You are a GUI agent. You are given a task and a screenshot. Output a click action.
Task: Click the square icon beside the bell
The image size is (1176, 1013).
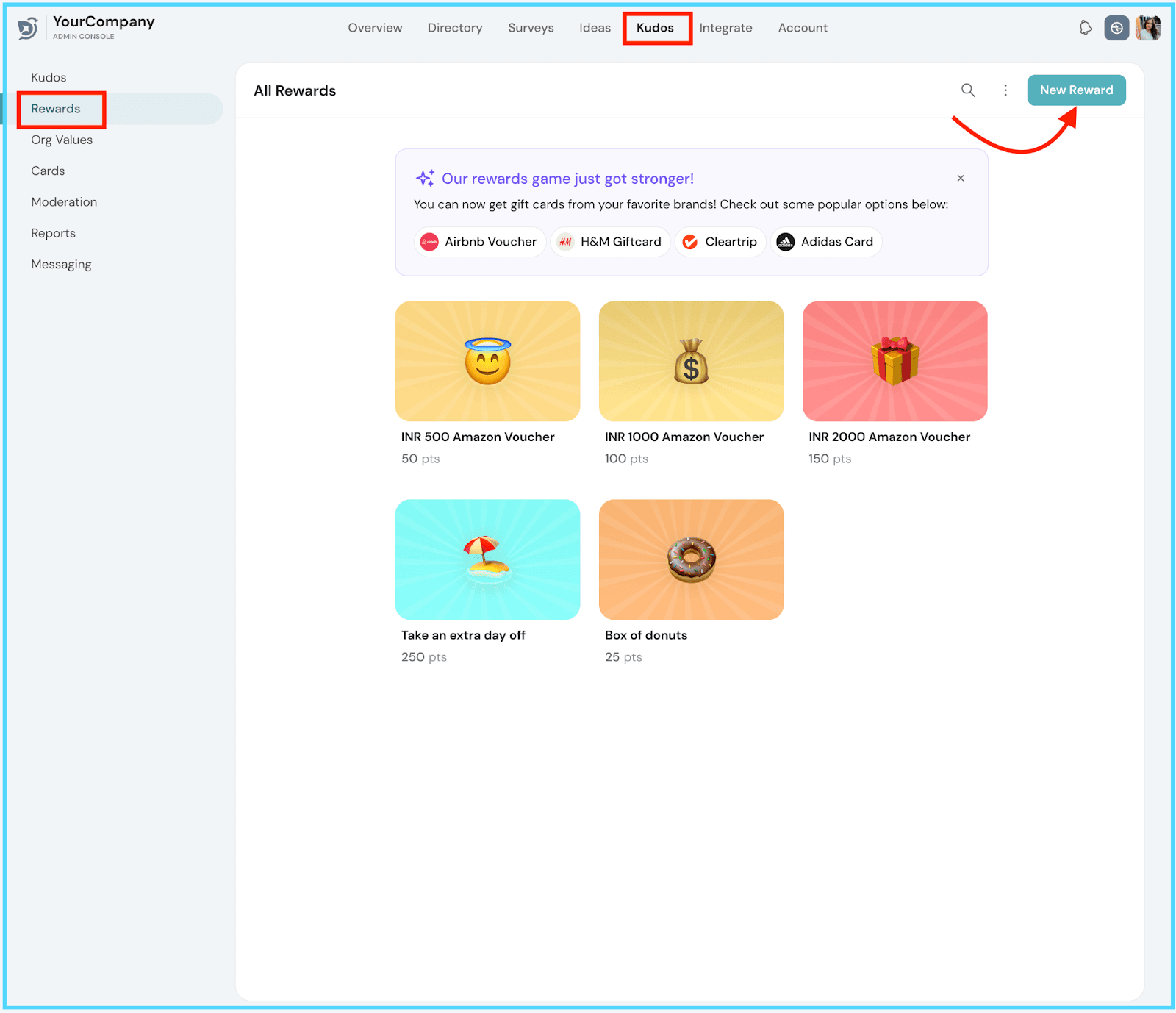[x=1116, y=28]
